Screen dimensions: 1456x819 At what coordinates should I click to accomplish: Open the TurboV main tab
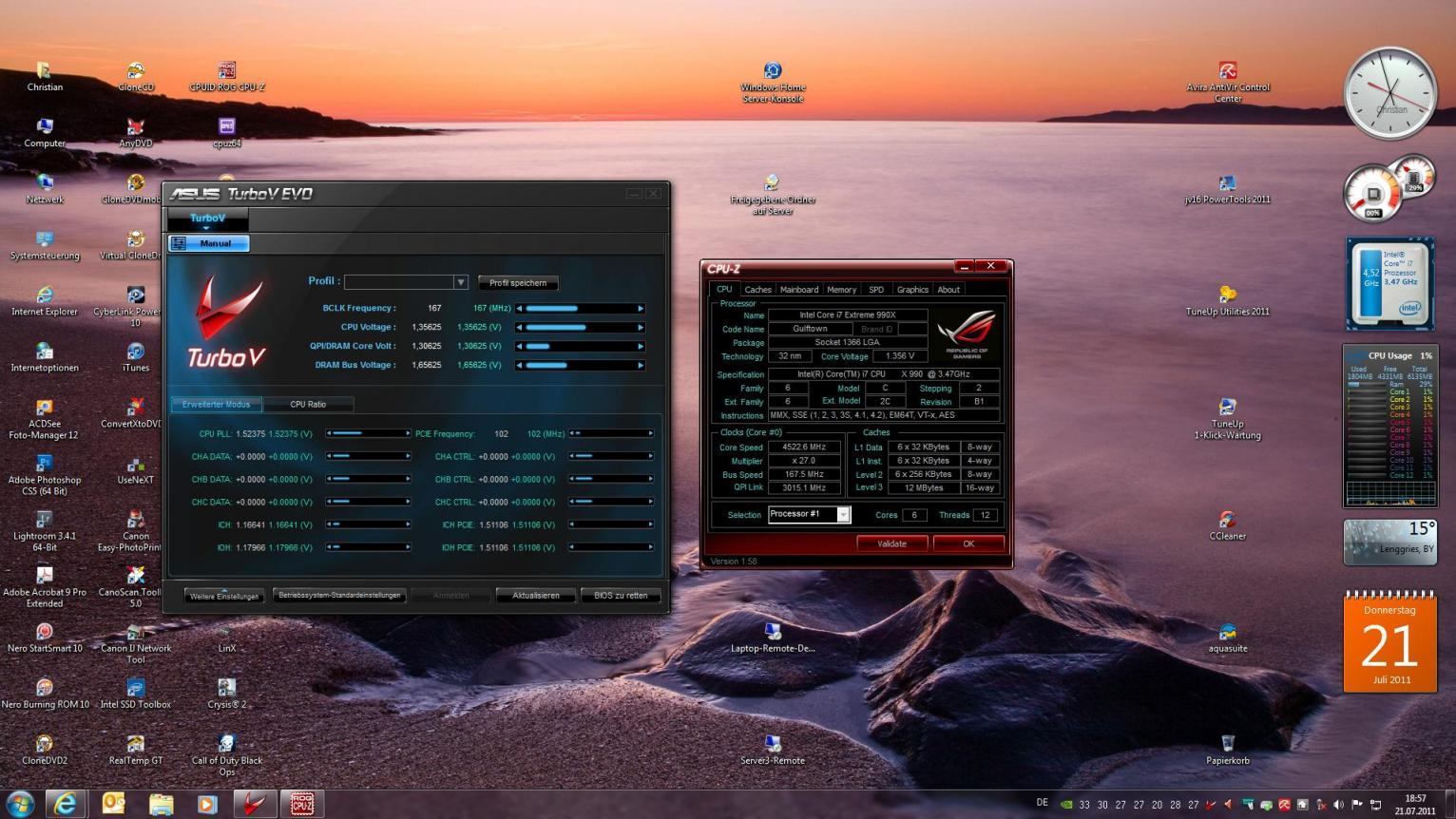click(x=207, y=219)
